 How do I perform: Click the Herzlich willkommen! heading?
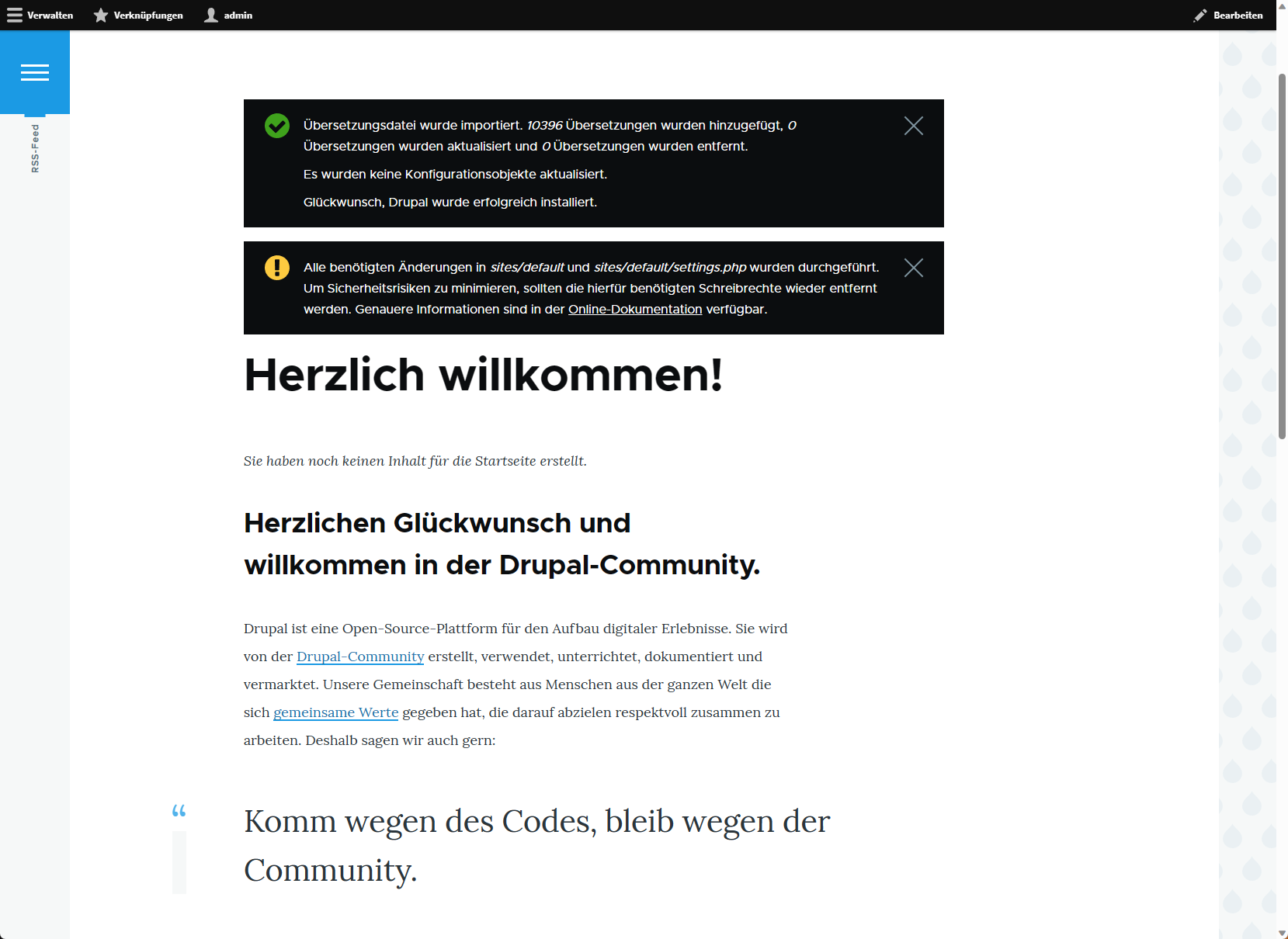484,375
